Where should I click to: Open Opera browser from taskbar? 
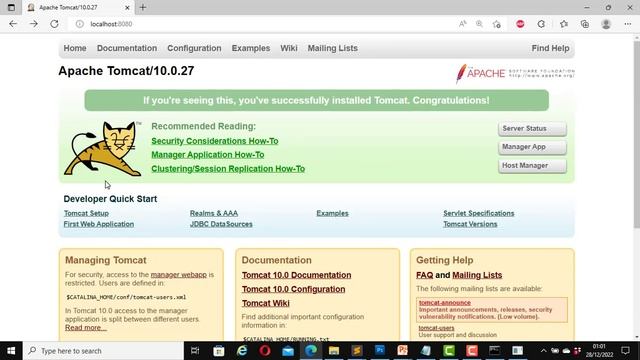point(265,351)
